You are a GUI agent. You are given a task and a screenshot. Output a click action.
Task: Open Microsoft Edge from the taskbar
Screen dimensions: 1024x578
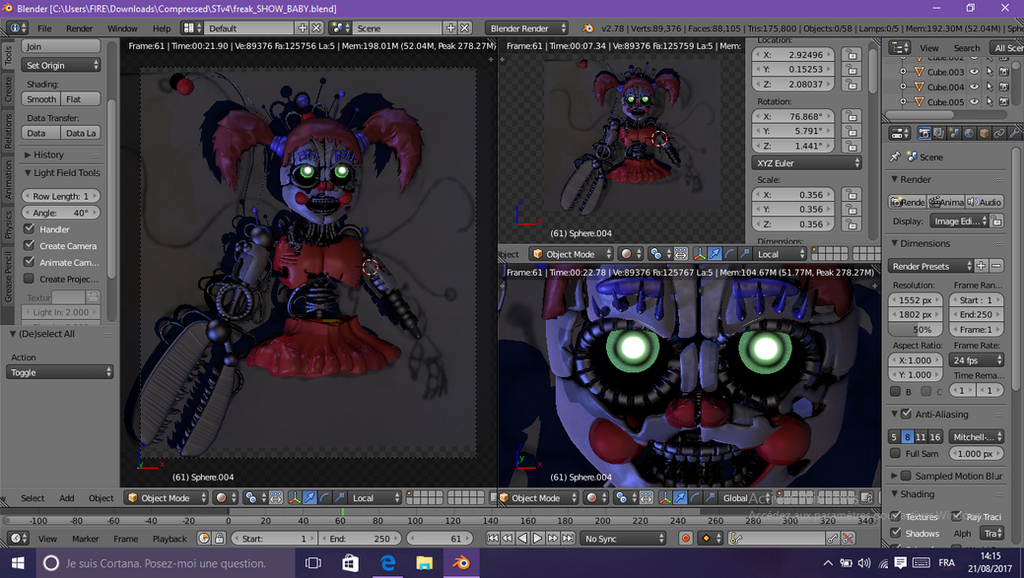pos(387,563)
